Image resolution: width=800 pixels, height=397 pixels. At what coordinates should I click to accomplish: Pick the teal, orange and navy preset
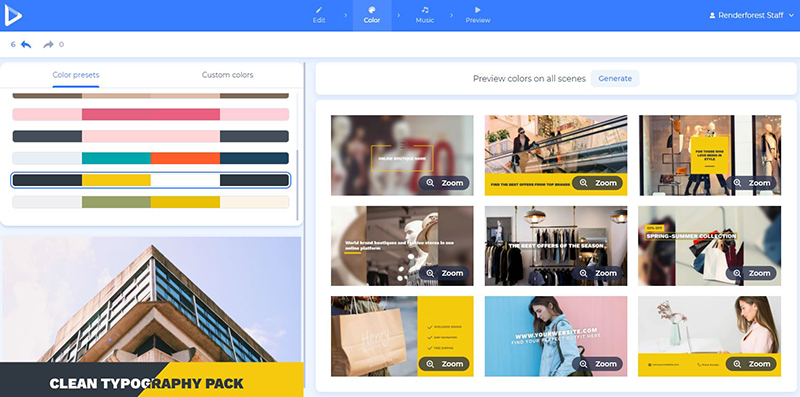click(151, 158)
